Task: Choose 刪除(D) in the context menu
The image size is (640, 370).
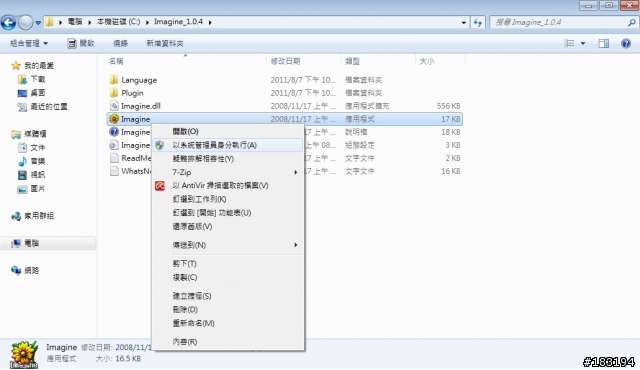Action: pos(228,310)
